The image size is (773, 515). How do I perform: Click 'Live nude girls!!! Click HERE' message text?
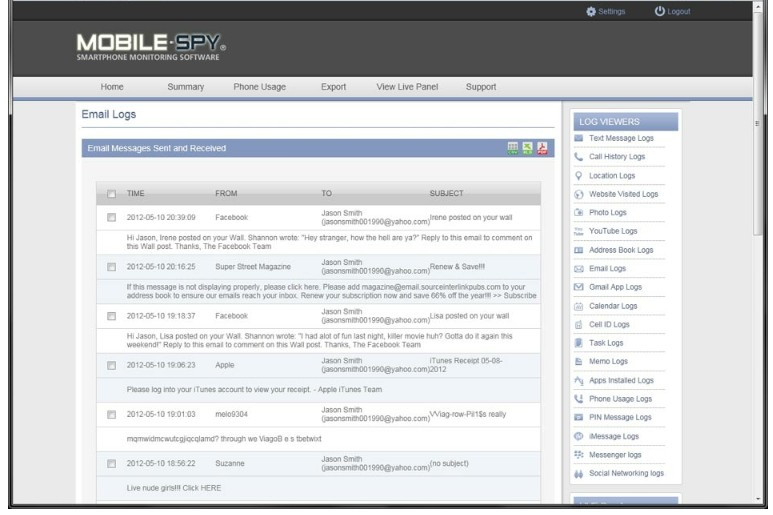tap(174, 488)
